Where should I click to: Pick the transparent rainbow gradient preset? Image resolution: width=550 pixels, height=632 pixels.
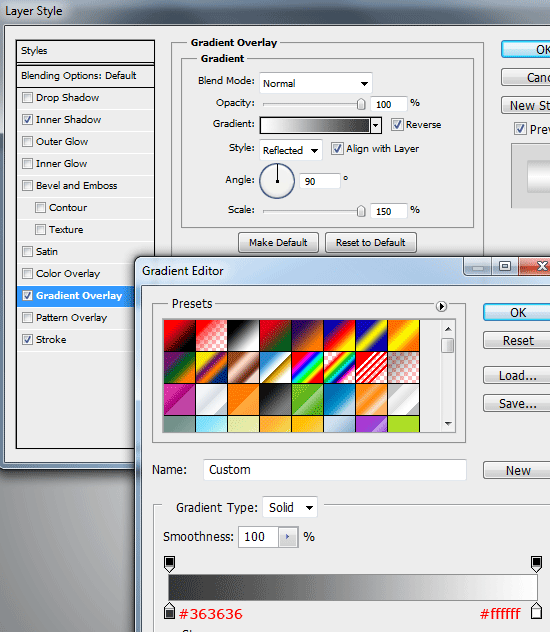click(339, 367)
